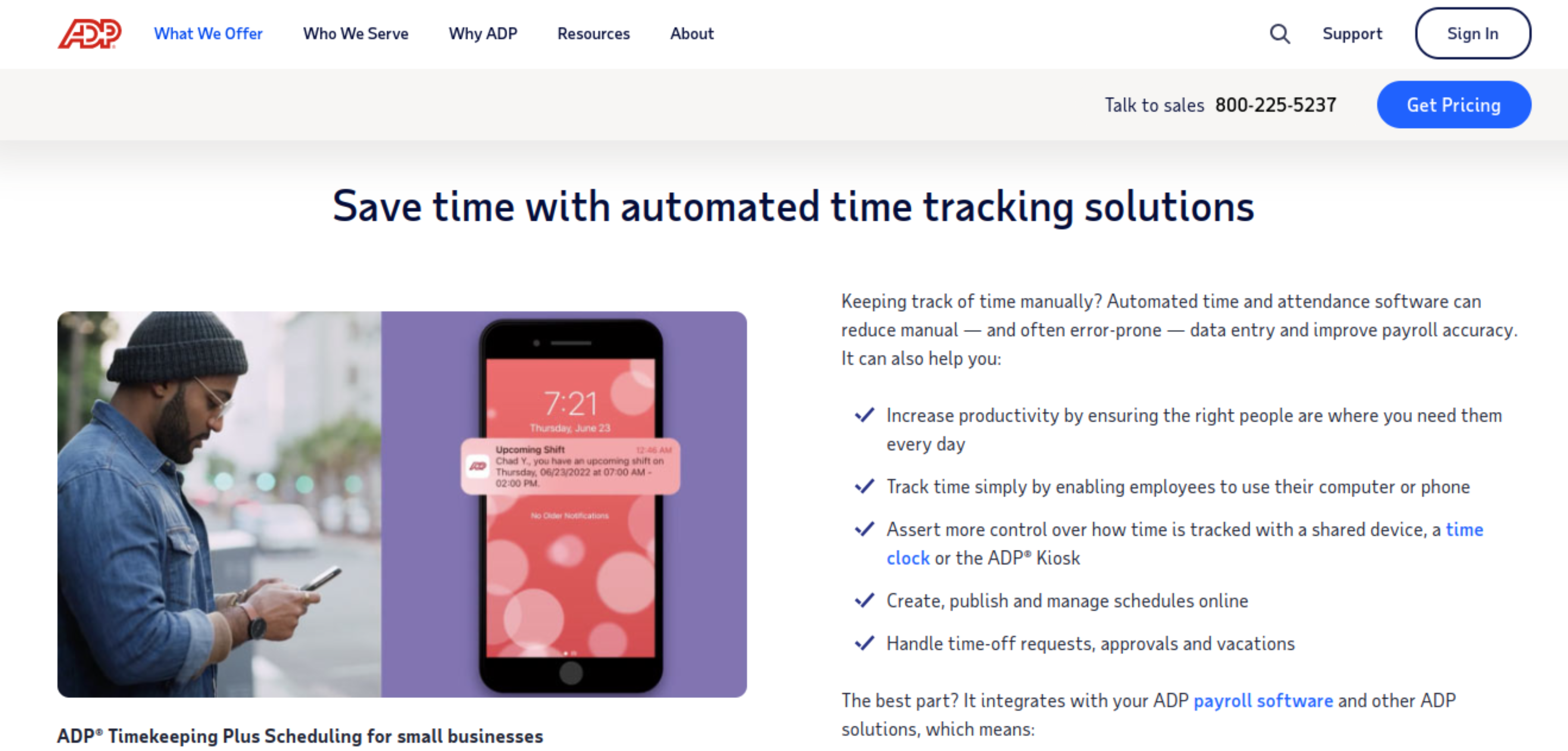Click the Support link in header
This screenshot has width=1568, height=751.
1352,34
